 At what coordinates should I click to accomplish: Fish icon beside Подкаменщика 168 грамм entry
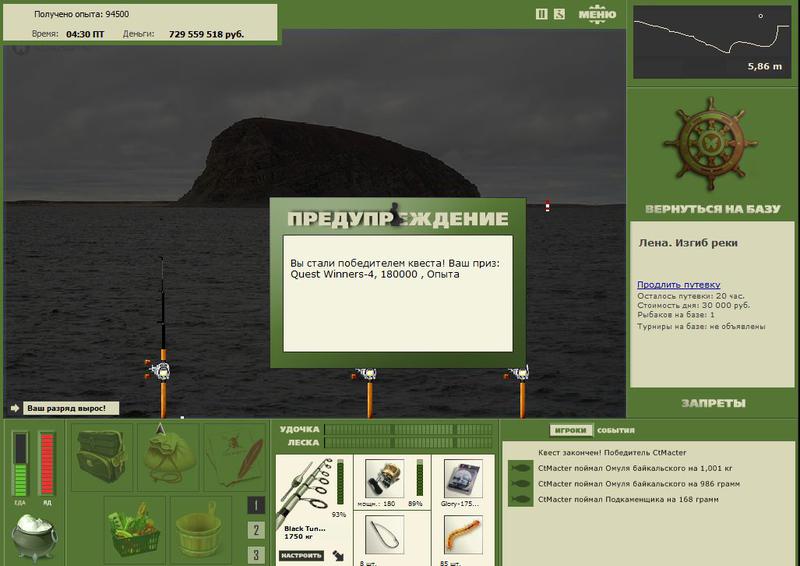point(521,499)
